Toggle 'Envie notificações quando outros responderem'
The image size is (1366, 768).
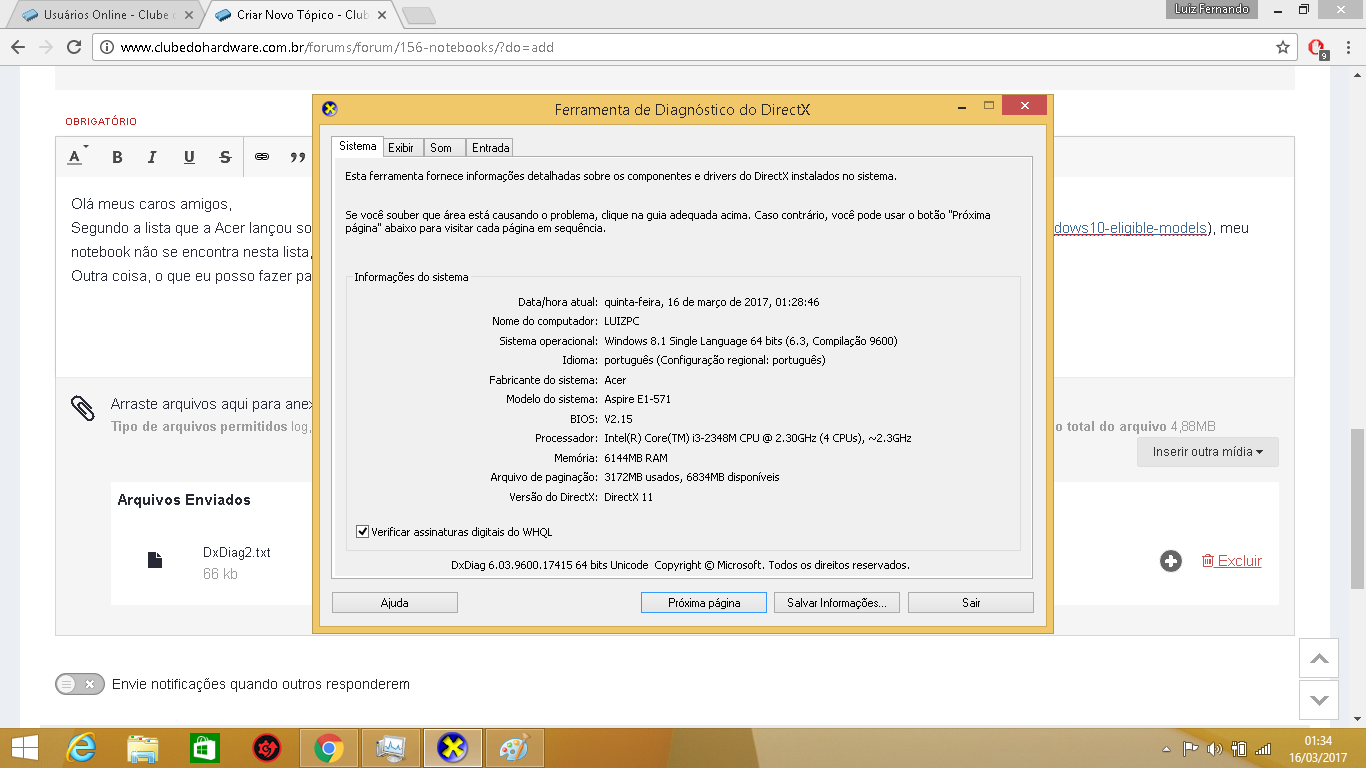pyautogui.click(x=80, y=684)
